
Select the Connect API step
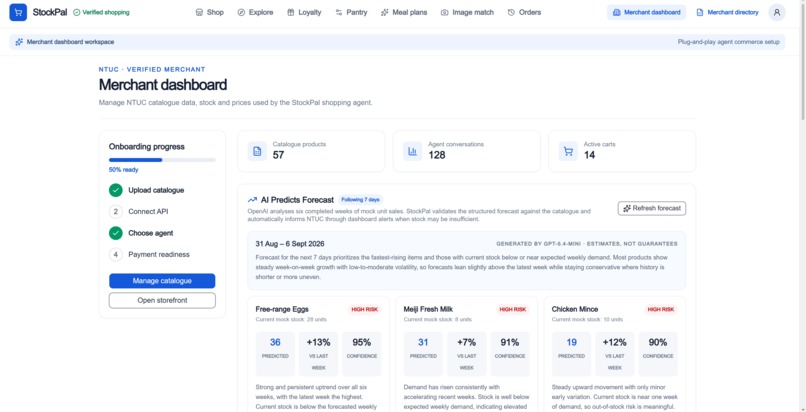pos(148,212)
